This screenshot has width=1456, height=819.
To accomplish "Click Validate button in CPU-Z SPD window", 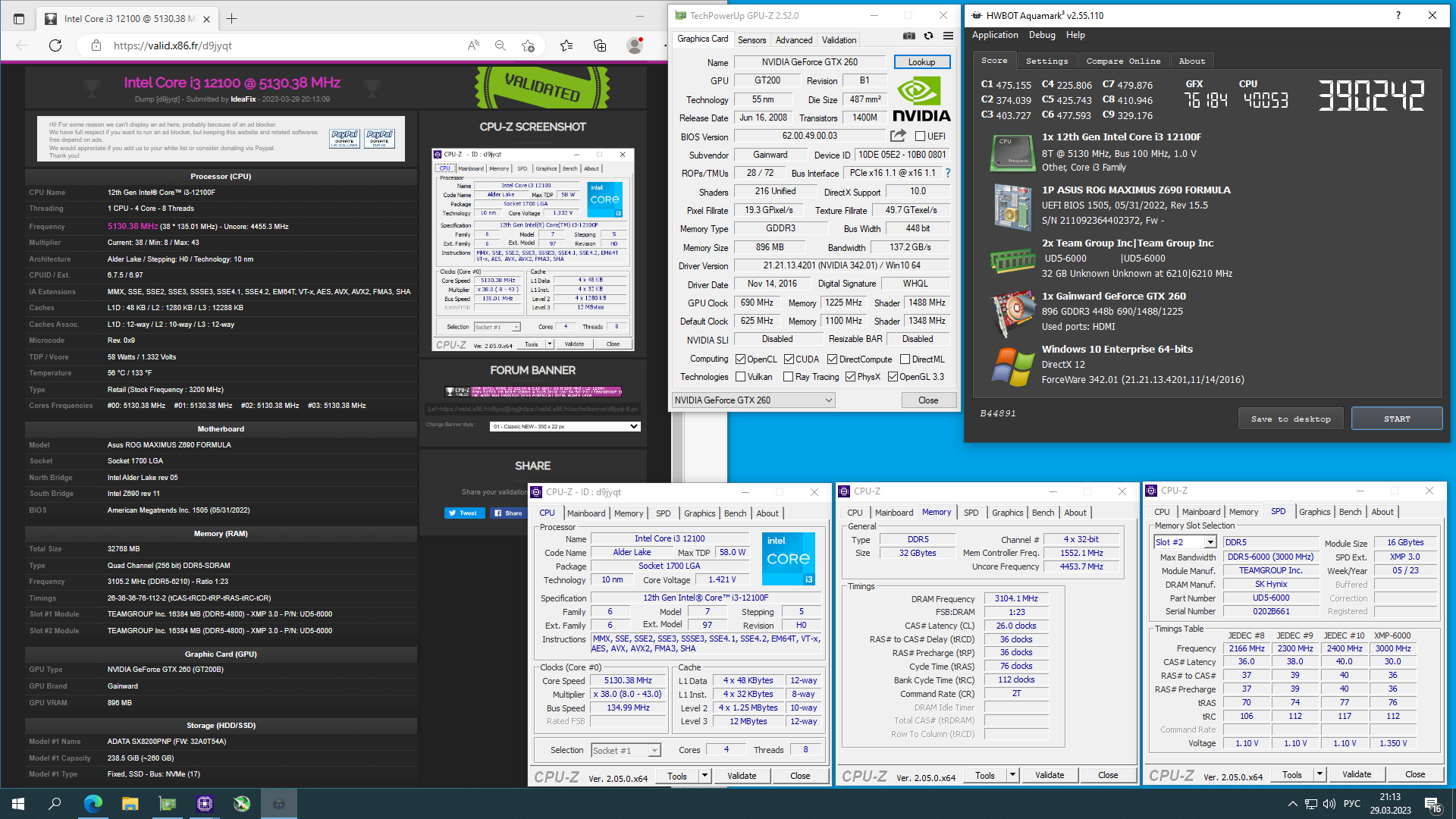I will (x=1356, y=774).
